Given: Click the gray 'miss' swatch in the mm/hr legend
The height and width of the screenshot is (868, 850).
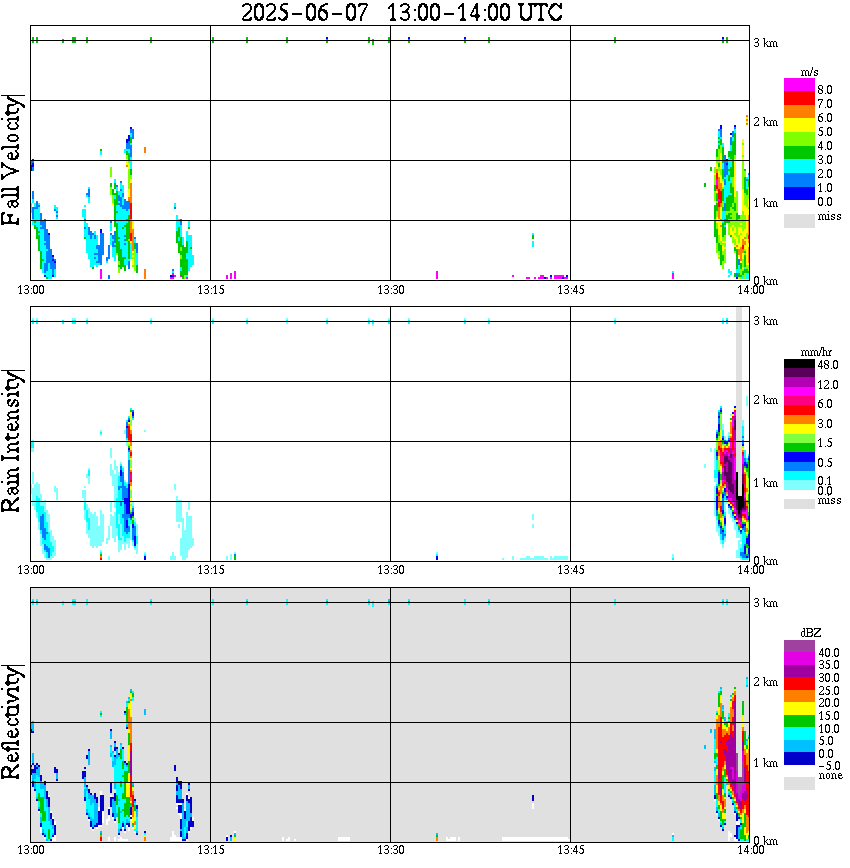Looking at the screenshot, I should pos(799,504).
